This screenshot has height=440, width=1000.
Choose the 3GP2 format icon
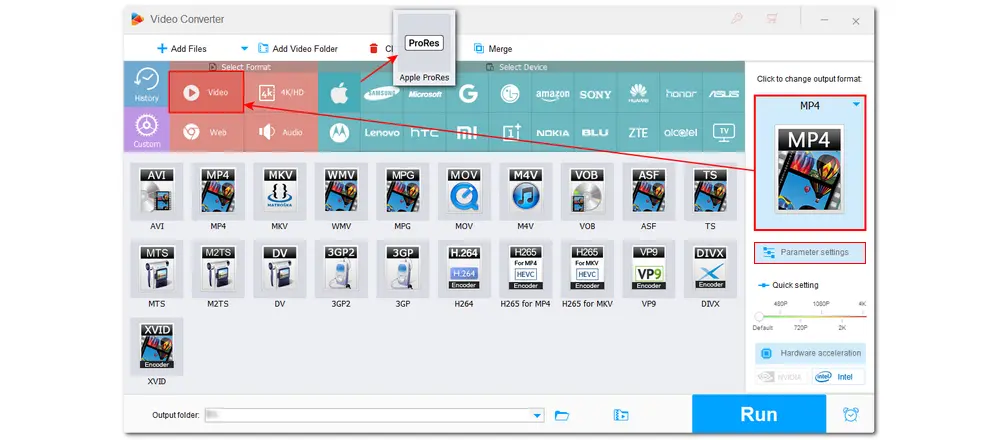(x=341, y=269)
